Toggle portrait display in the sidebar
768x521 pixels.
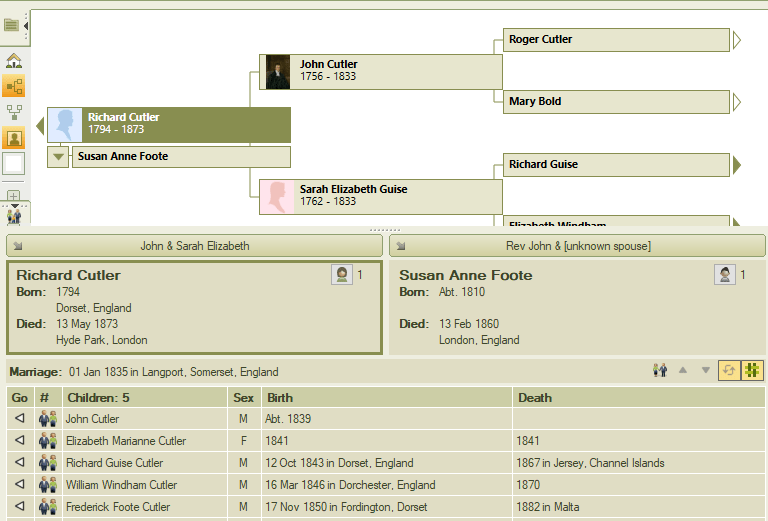click(x=14, y=138)
